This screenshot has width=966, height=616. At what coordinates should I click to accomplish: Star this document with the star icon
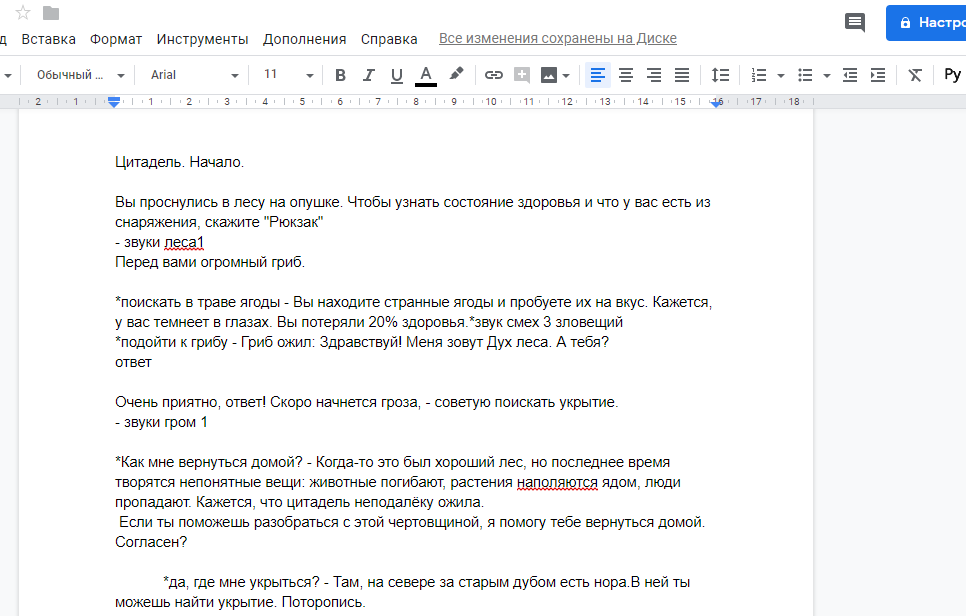click(23, 12)
